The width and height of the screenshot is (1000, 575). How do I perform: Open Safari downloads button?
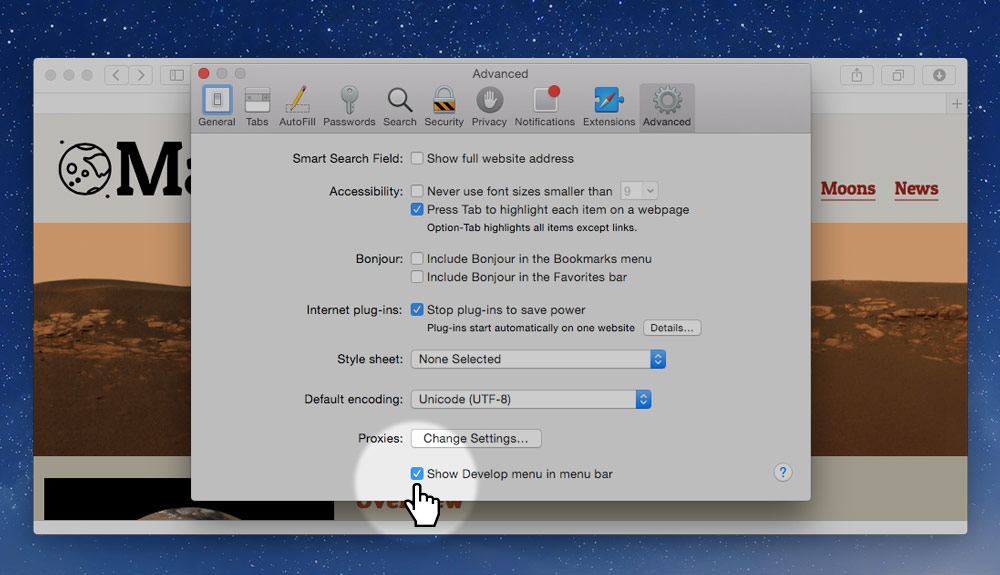click(x=939, y=75)
